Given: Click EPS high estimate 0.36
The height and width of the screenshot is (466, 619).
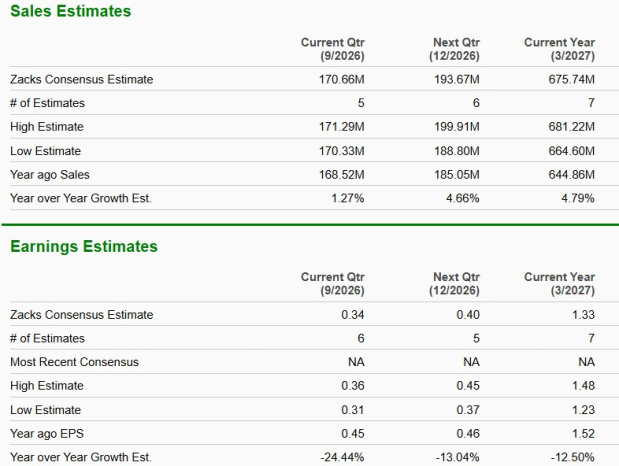Looking at the screenshot, I should [x=353, y=385].
